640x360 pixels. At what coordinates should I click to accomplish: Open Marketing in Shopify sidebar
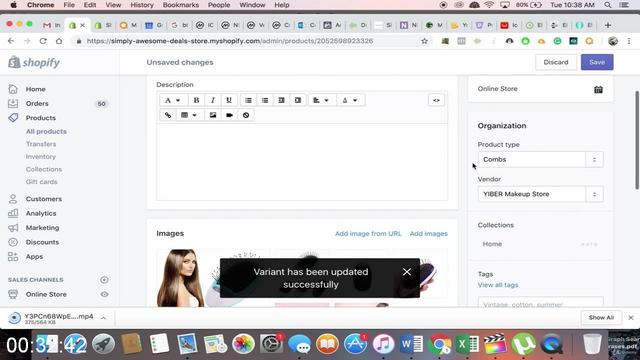click(42, 228)
